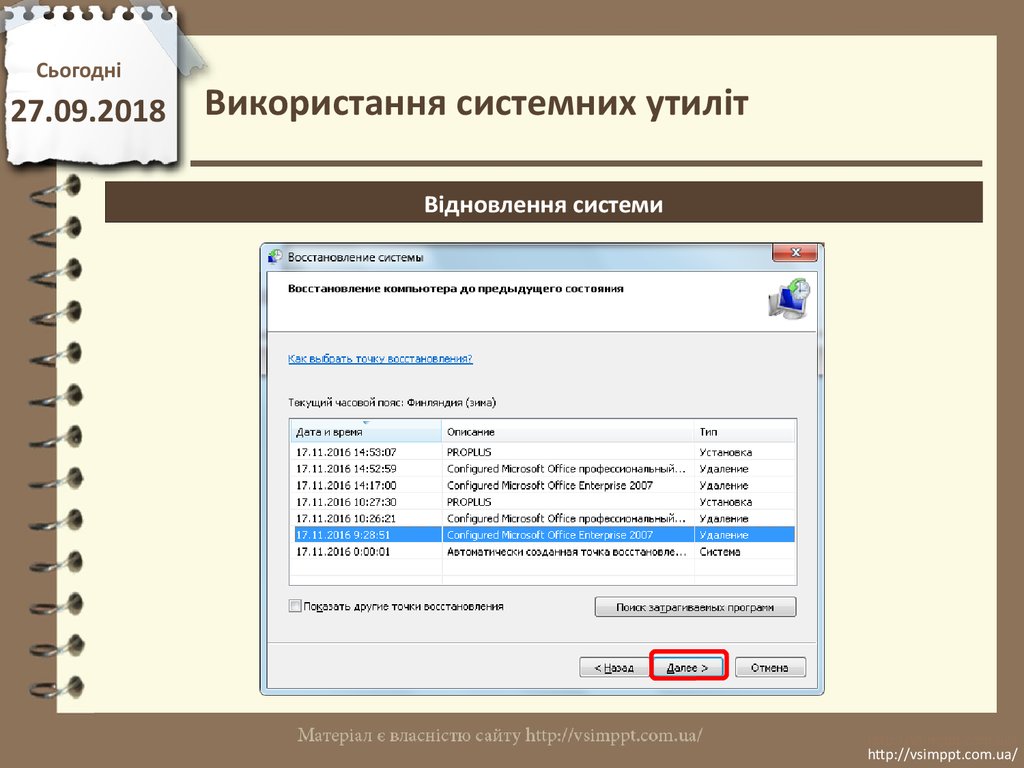The image size is (1024, 768).
Task: Close the Восстановление системы dialog
Action: pos(796,254)
